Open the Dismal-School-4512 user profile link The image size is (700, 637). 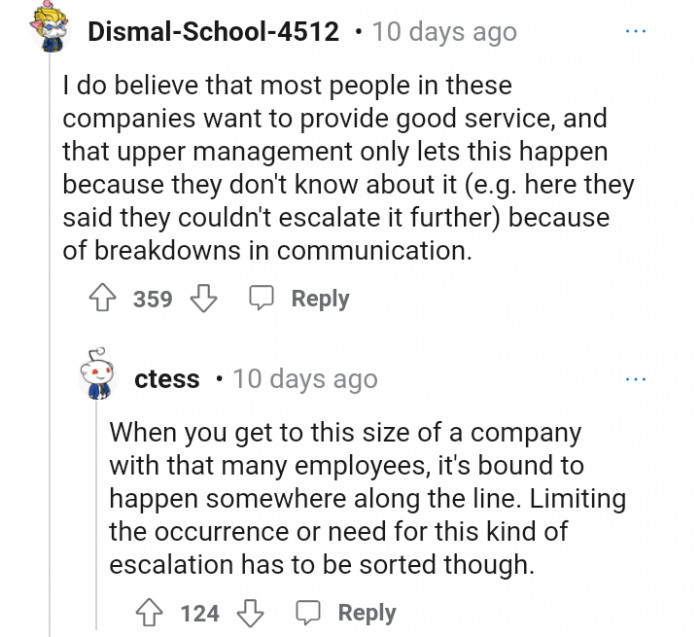(x=213, y=32)
